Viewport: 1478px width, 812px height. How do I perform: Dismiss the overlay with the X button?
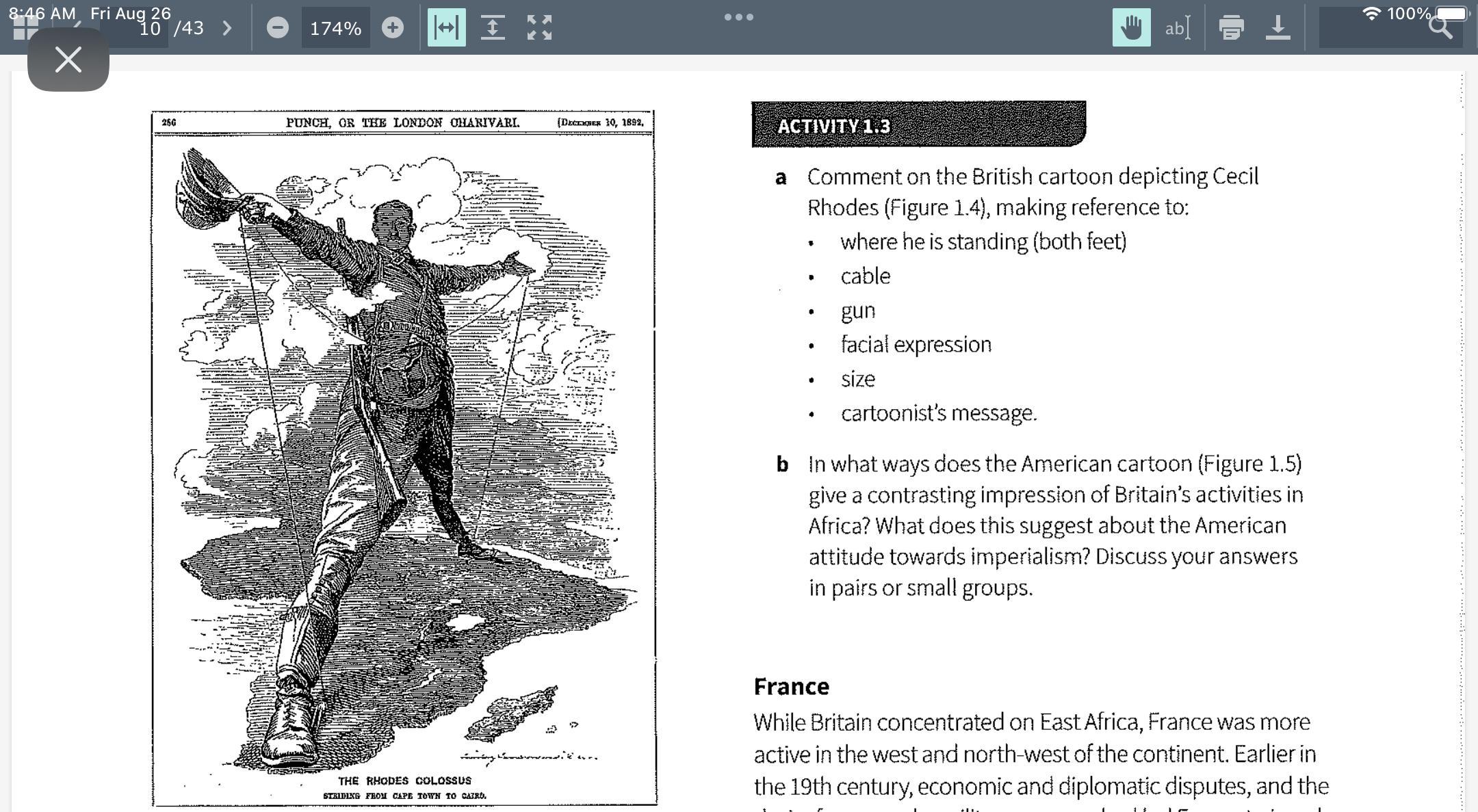[68, 60]
